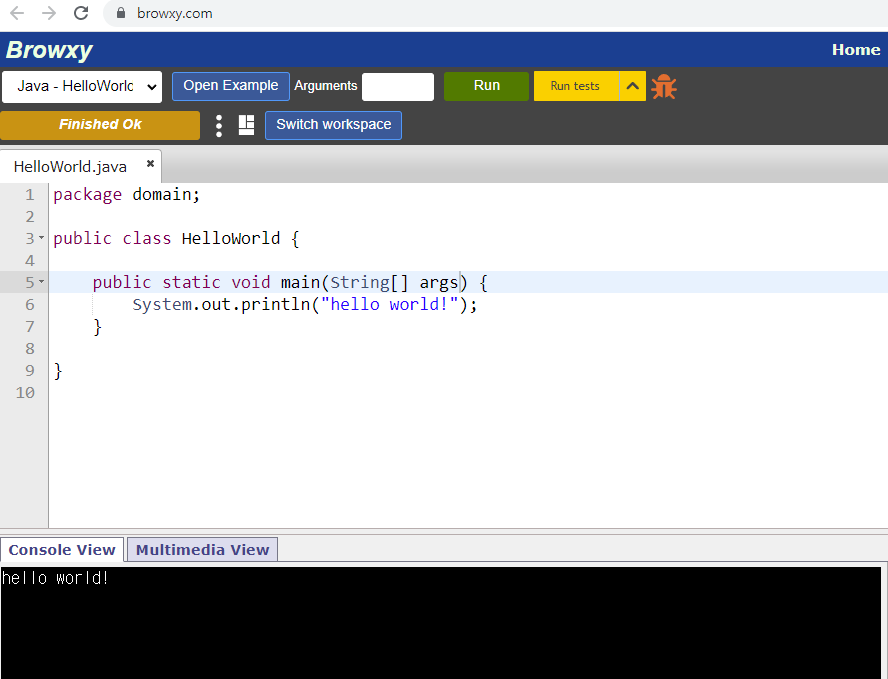The width and height of the screenshot is (888, 679).
Task: Collapse code fold at line 5
Action: click(x=41, y=281)
